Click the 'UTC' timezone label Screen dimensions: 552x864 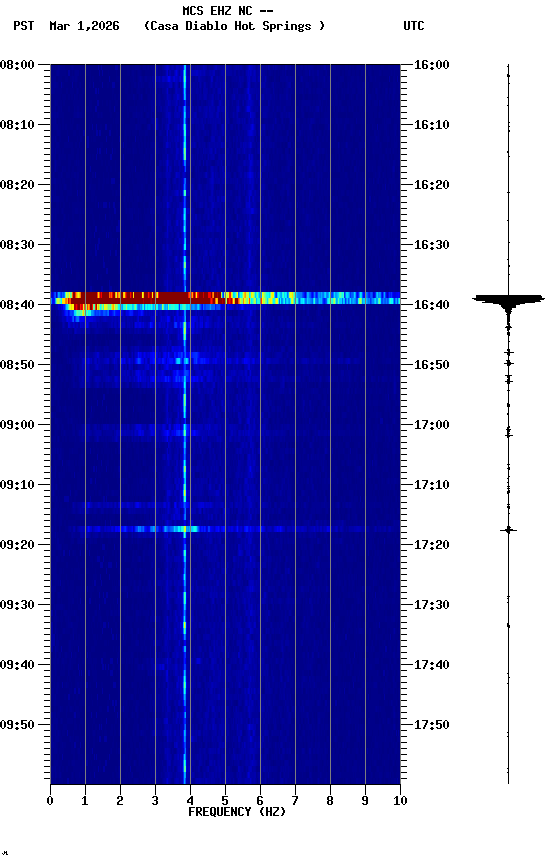pyautogui.click(x=414, y=26)
